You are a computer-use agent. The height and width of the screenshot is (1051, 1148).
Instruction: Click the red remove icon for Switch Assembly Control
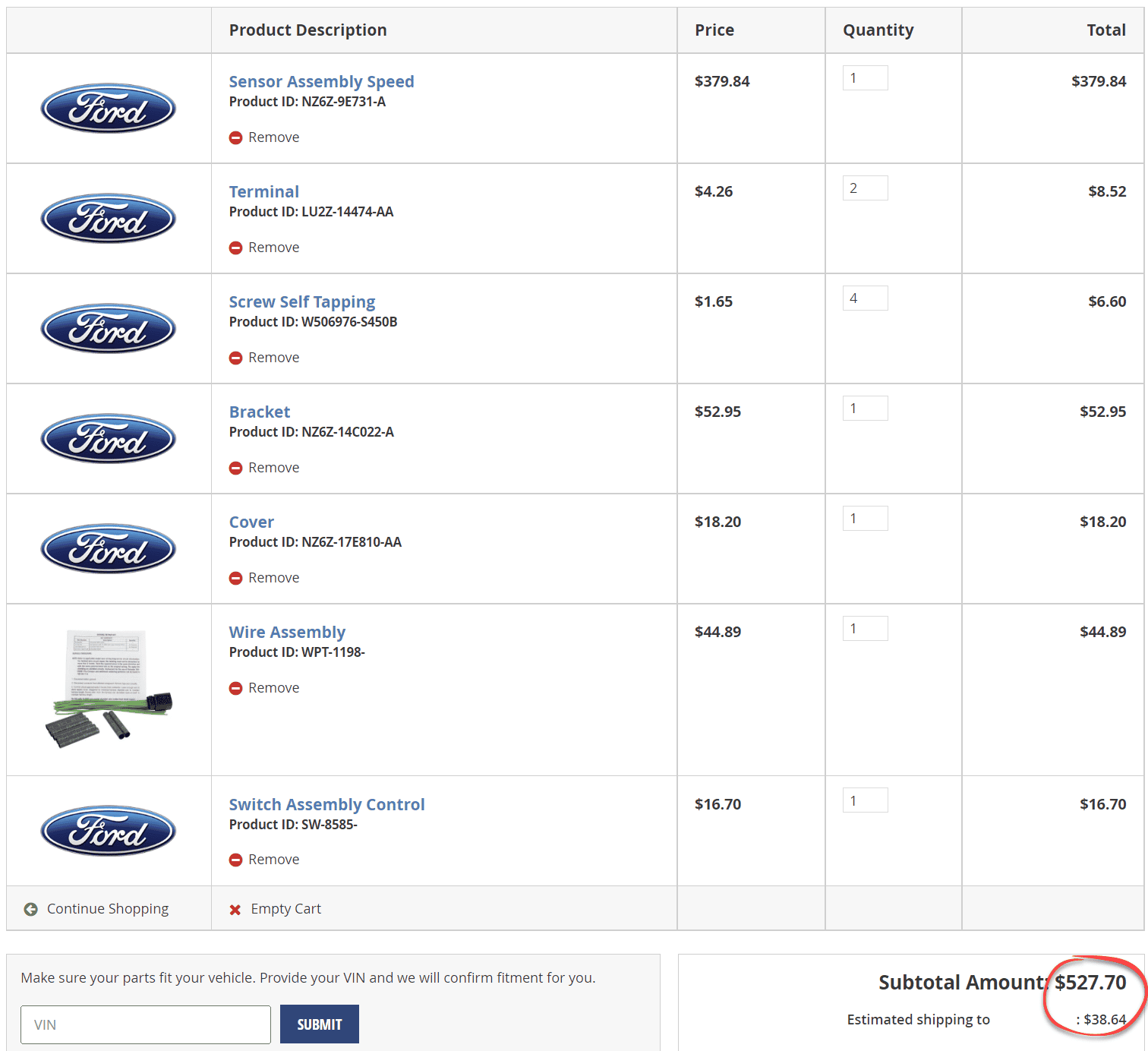(235, 860)
